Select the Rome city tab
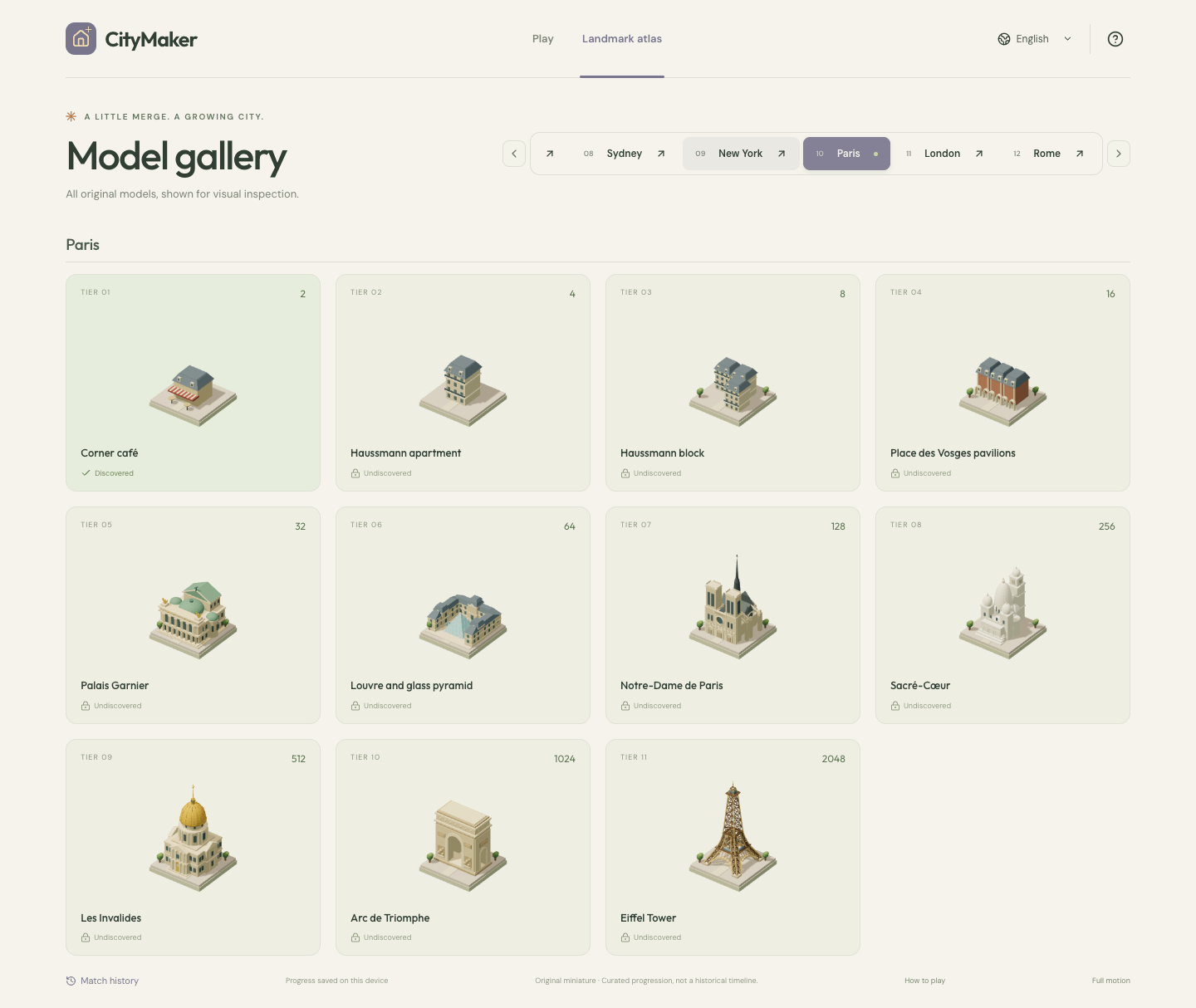This screenshot has width=1196, height=1008. pos(1049,154)
